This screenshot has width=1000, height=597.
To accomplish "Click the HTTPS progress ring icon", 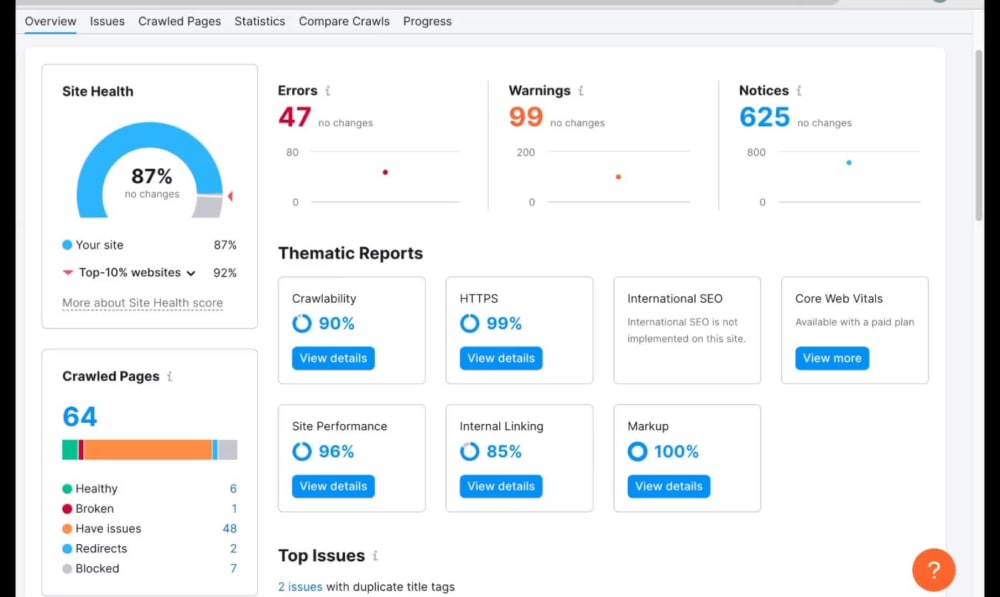I will [x=469, y=323].
